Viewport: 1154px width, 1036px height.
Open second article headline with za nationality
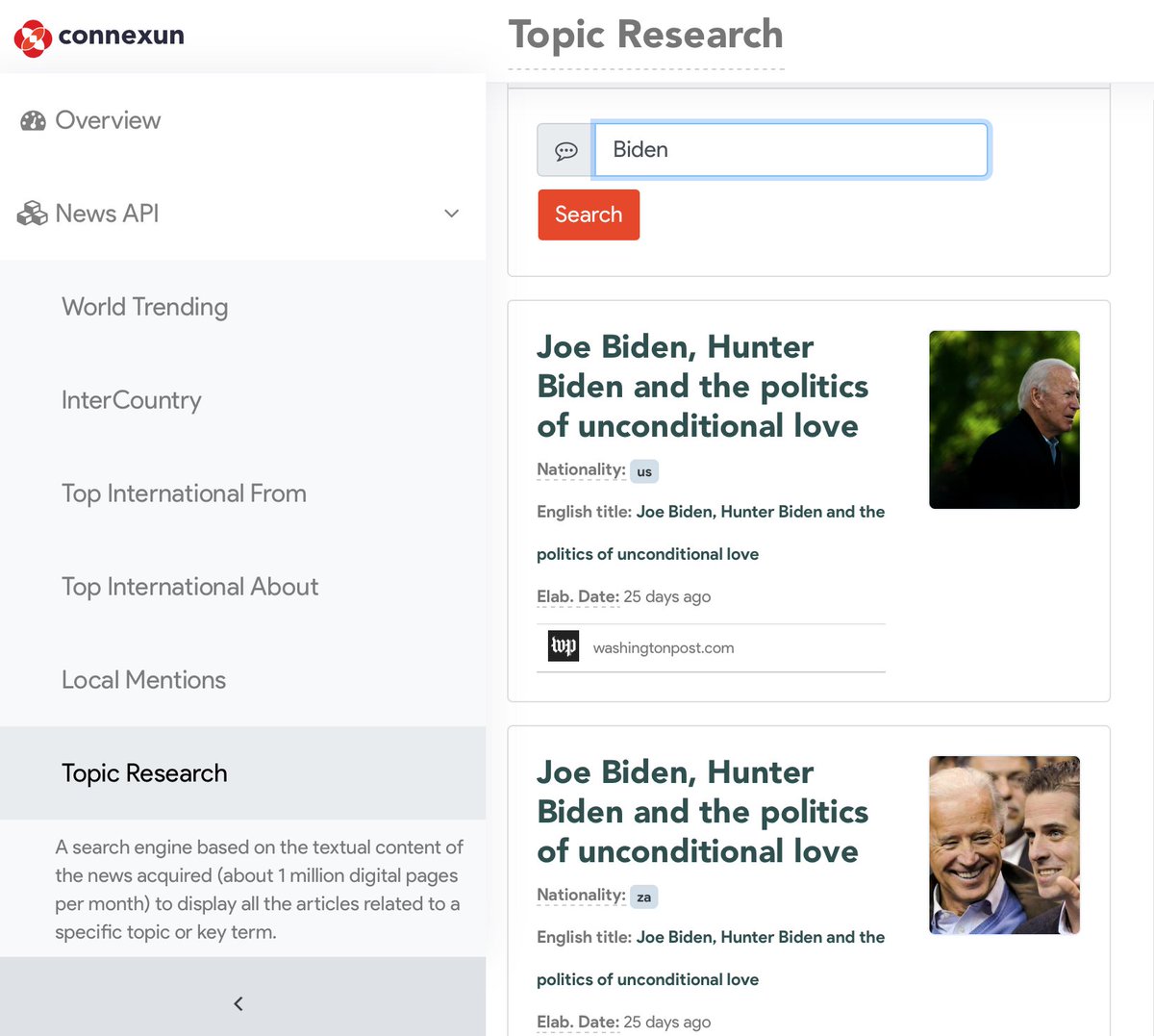point(702,811)
